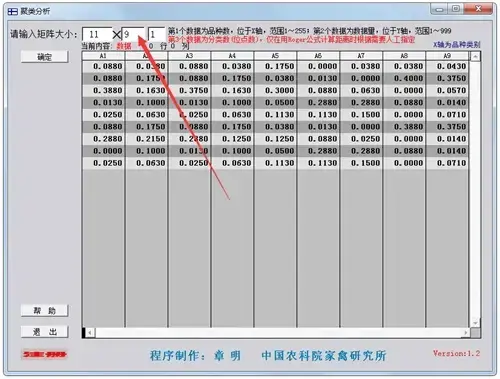Select cell 0.3880 in column A1
The image size is (500, 379).
103,90
